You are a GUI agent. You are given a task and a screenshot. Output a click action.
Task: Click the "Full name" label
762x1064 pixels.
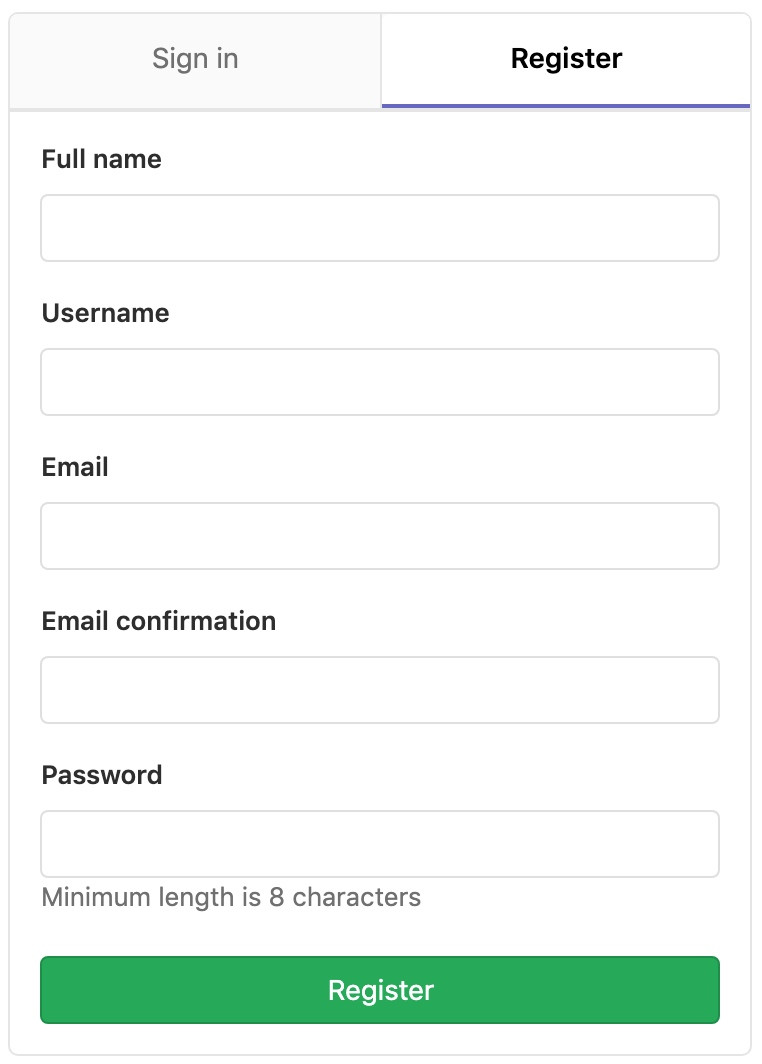point(101,159)
